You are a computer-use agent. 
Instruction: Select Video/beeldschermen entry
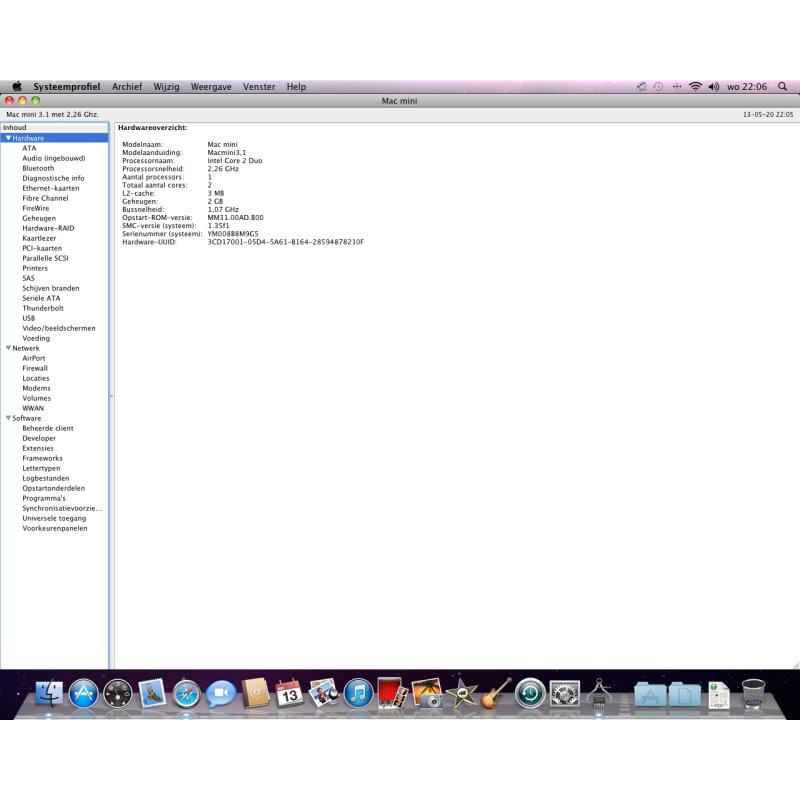pyautogui.click(x=59, y=328)
